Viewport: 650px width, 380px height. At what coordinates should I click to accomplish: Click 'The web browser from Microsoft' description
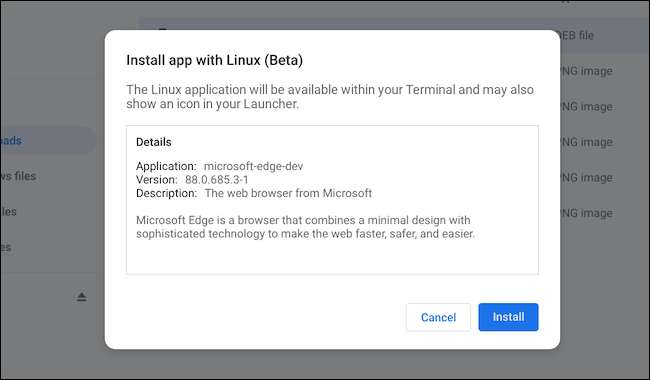[288, 194]
